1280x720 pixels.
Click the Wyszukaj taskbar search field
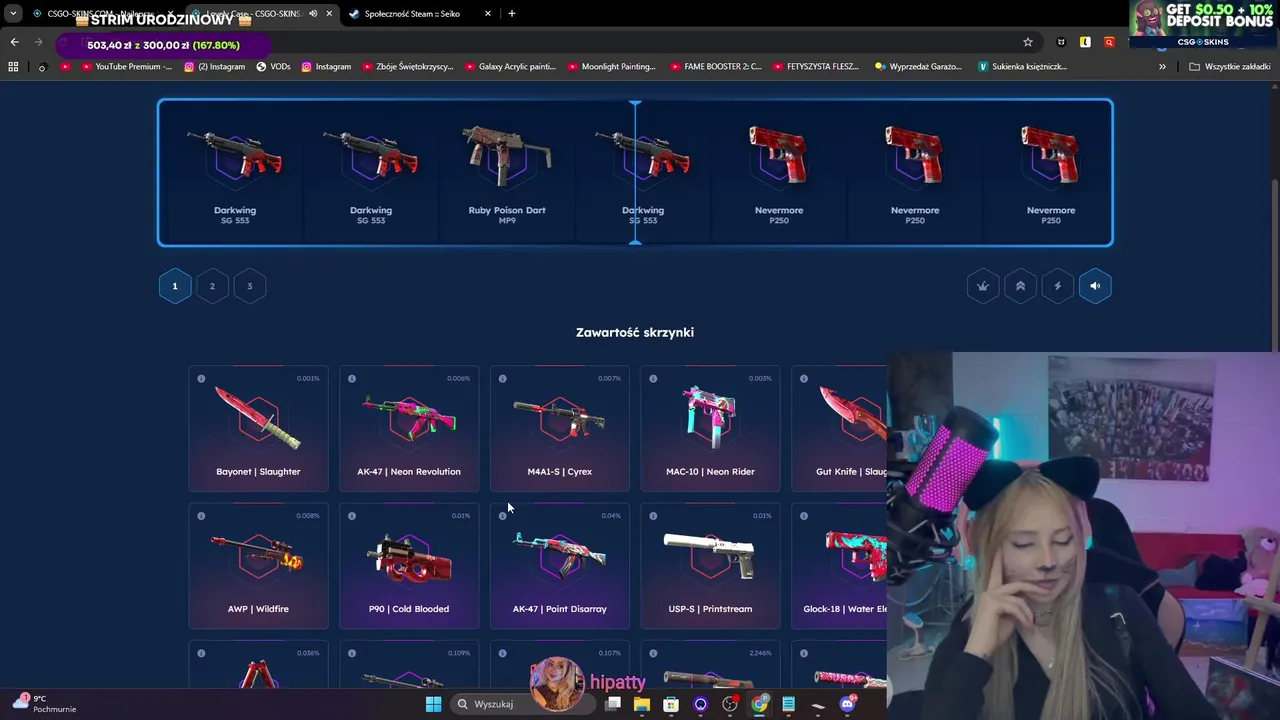tap(521, 704)
